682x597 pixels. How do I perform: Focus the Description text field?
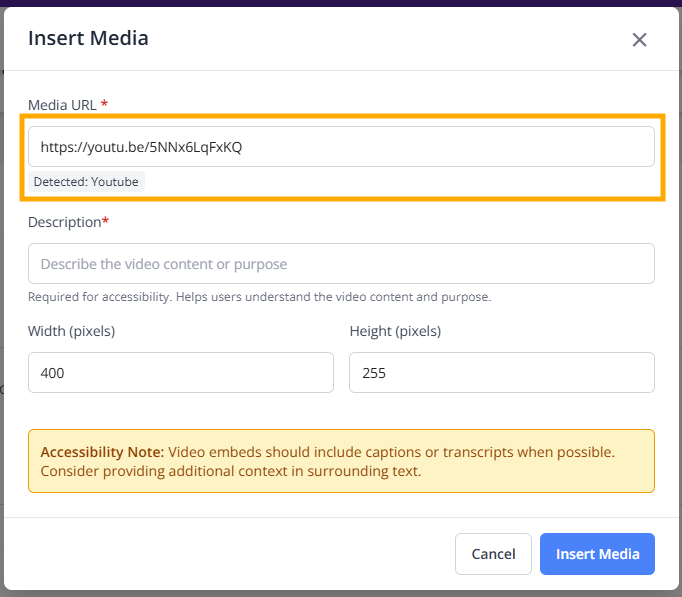point(341,264)
